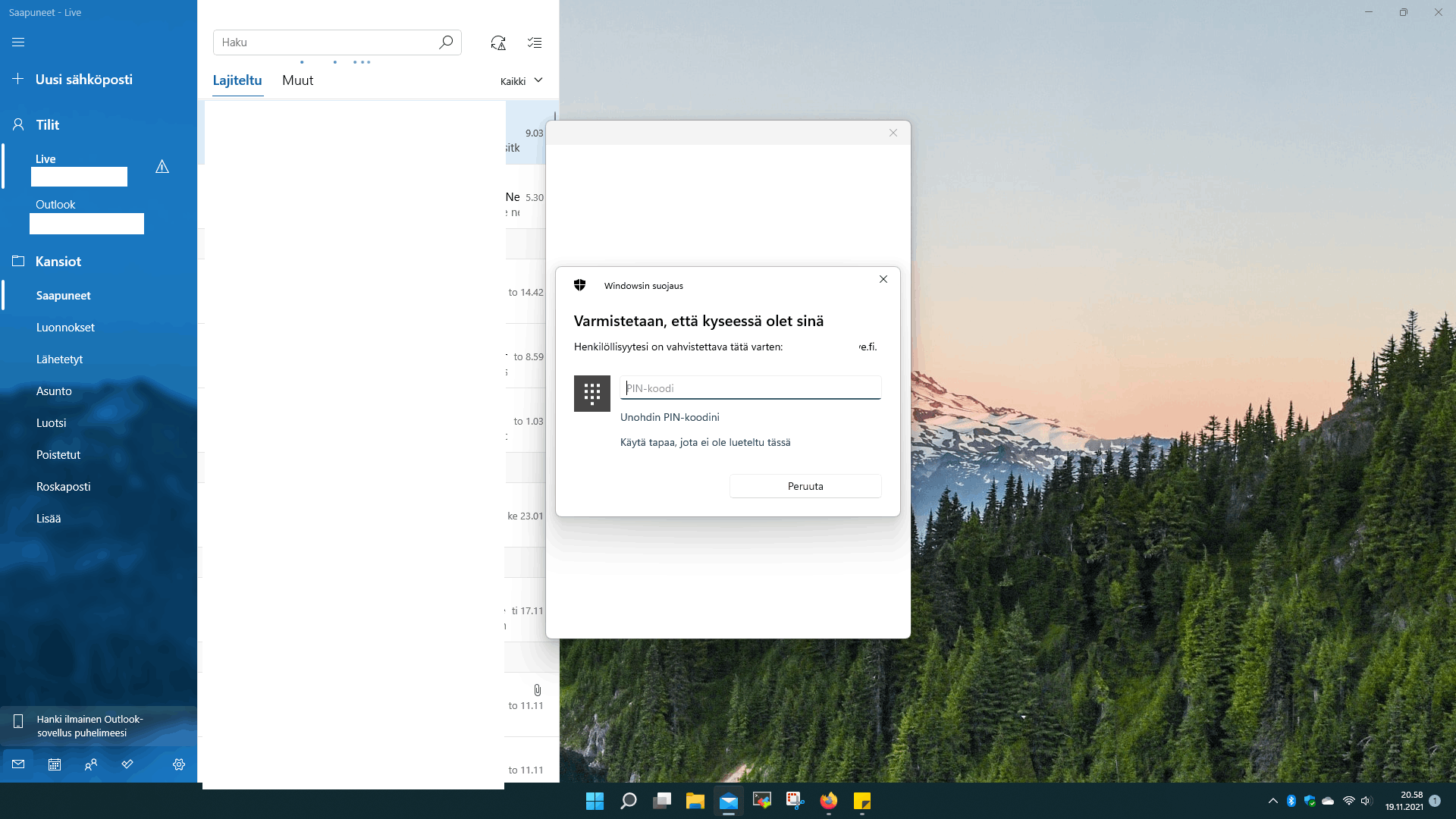
Task: Show hidden tray icons chevron
Action: [x=1273, y=801]
